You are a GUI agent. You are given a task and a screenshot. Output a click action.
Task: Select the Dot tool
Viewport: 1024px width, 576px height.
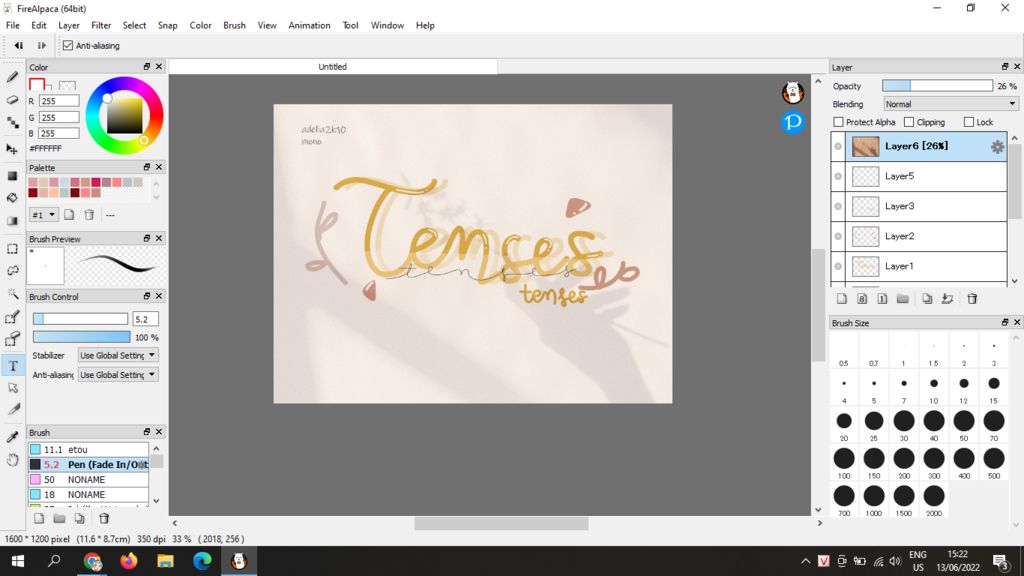click(12, 123)
